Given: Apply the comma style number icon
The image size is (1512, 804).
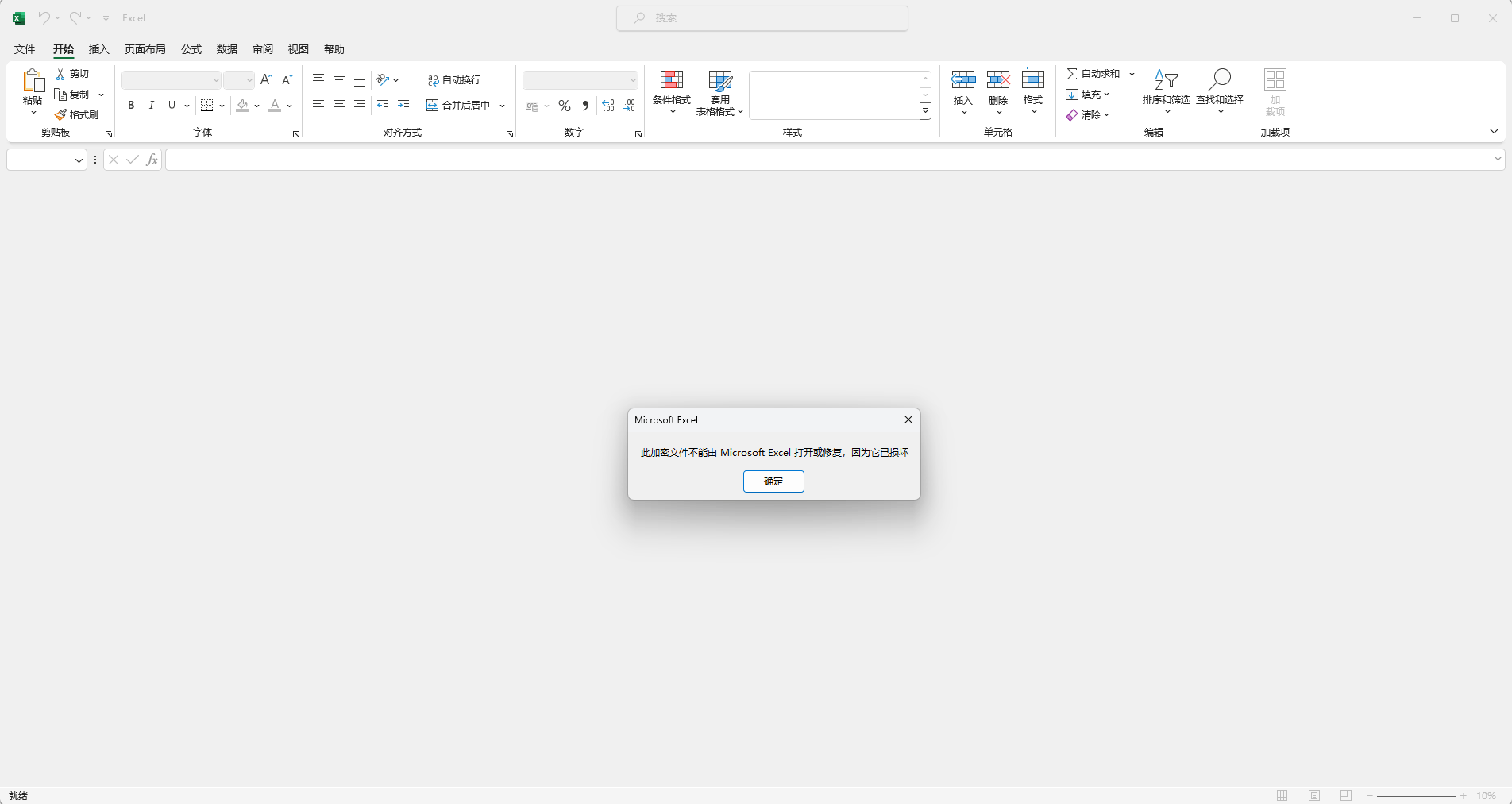Looking at the screenshot, I should coord(585,106).
